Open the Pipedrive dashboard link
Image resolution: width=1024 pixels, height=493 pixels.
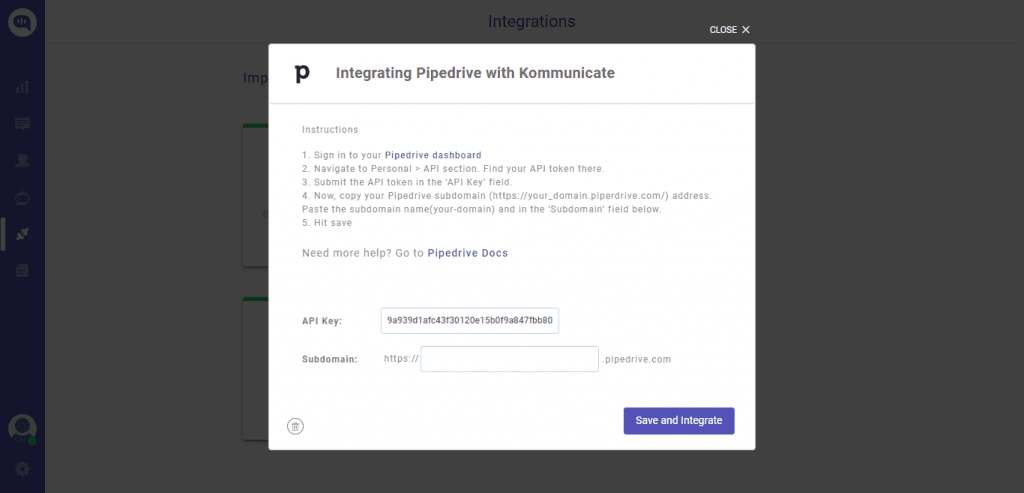(433, 155)
